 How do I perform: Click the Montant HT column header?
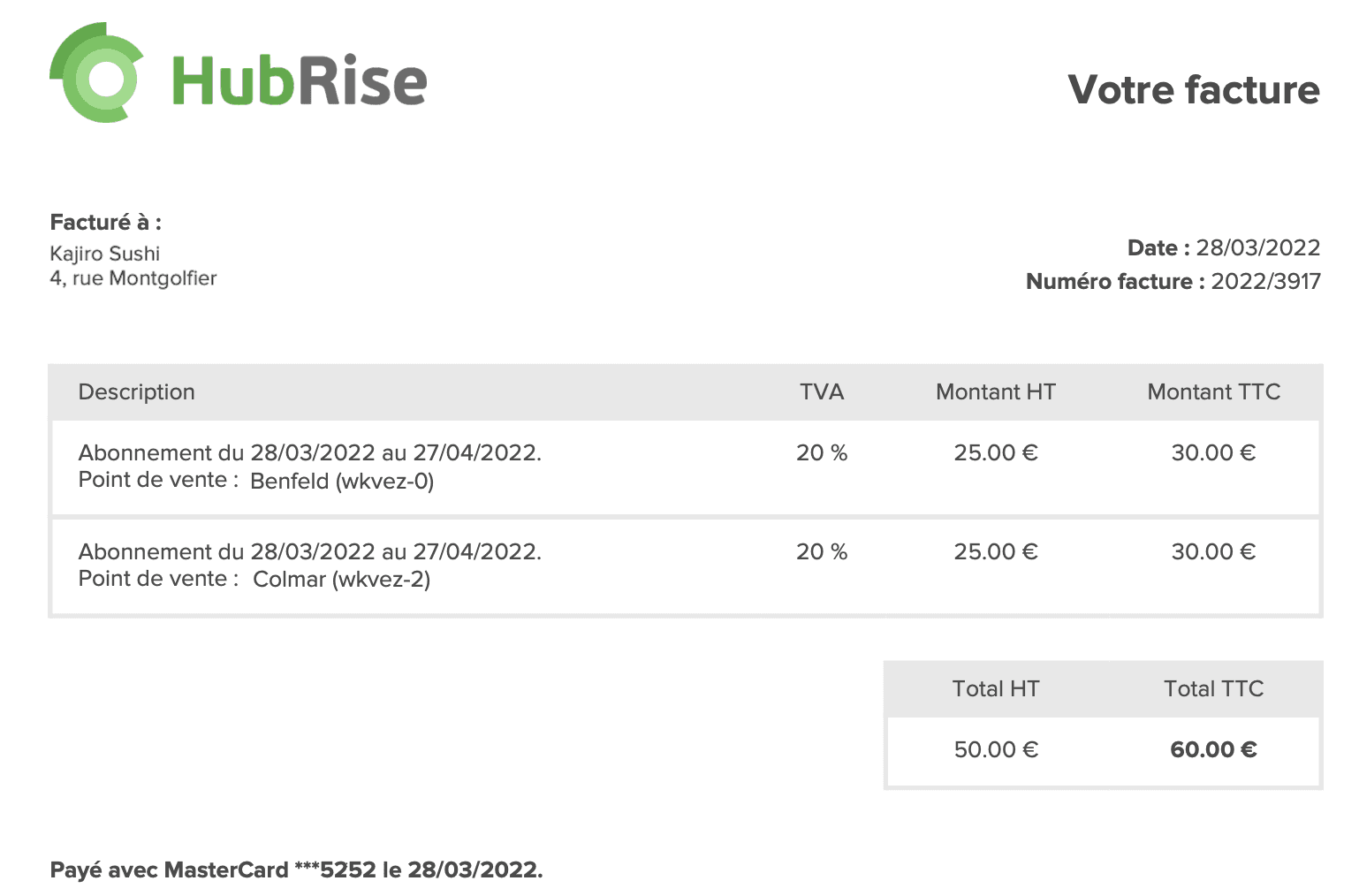click(995, 391)
